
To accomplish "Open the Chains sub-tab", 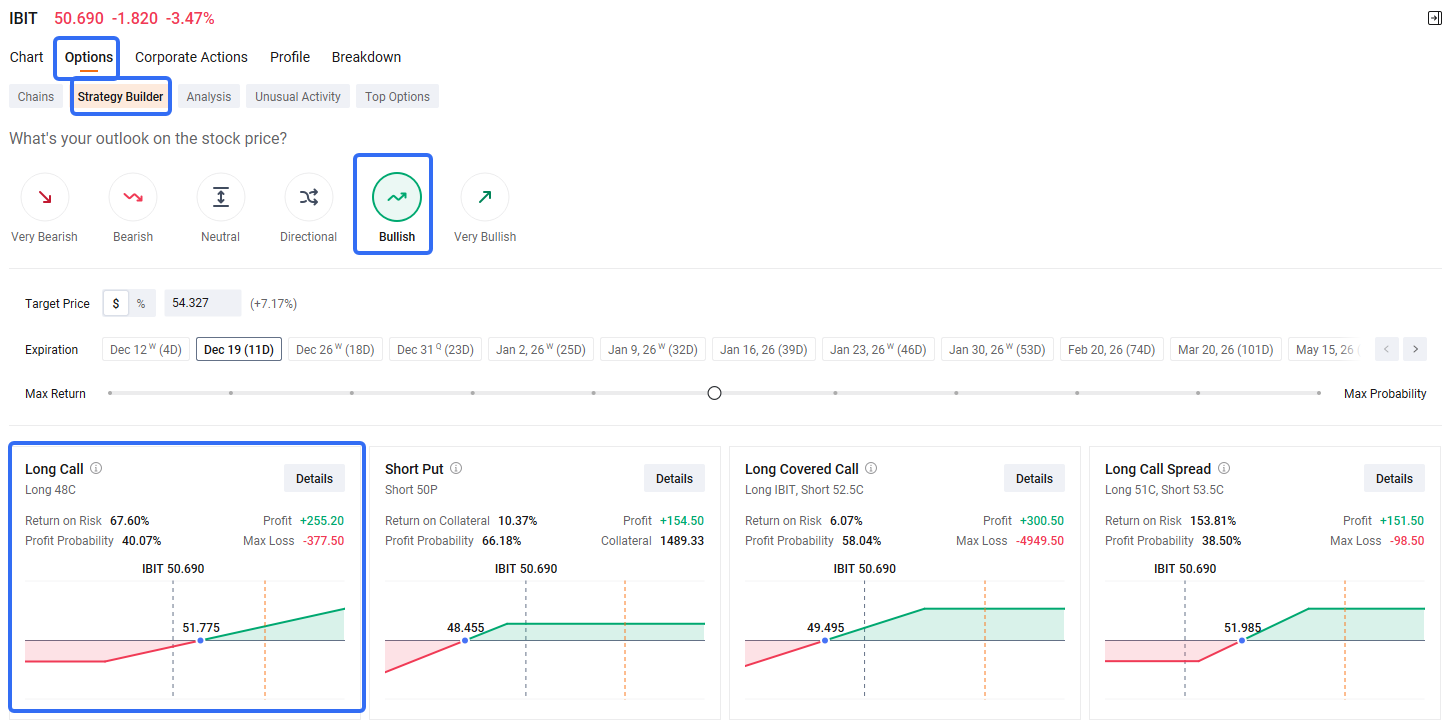I will coord(36,97).
